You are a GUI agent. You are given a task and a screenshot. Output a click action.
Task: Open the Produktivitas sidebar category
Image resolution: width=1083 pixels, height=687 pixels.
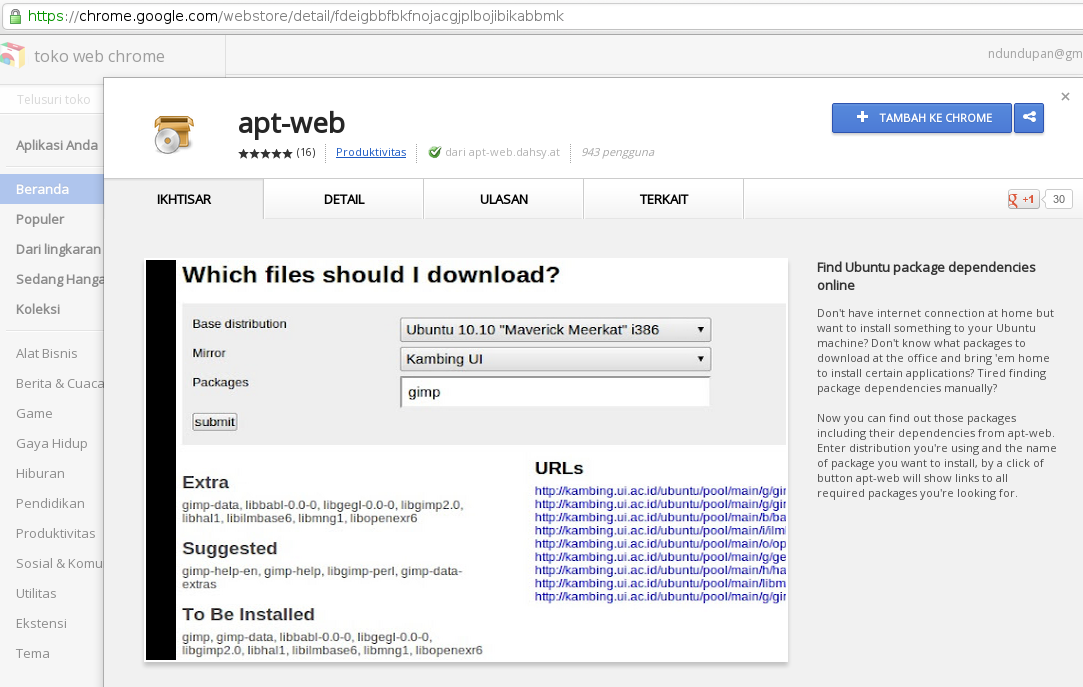[55, 533]
